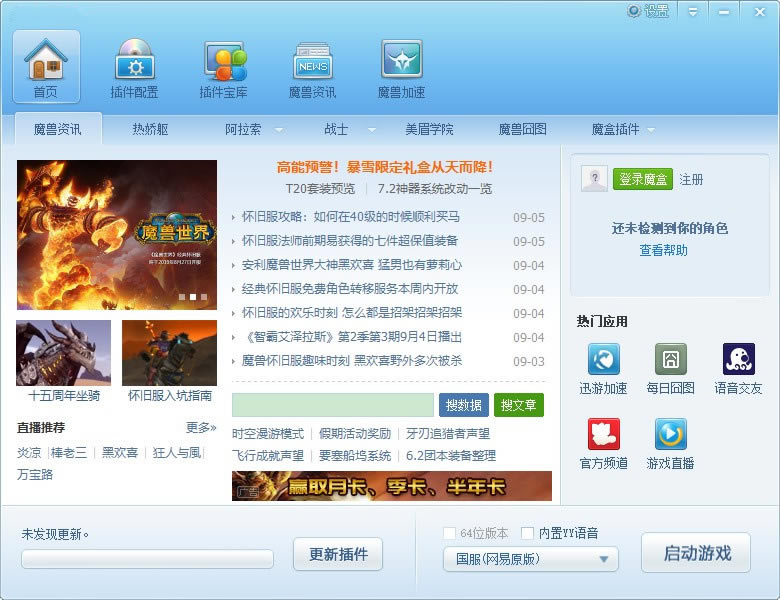The image size is (780, 600).
Task: Open streamer 万宝路 link
Action: tap(35, 475)
